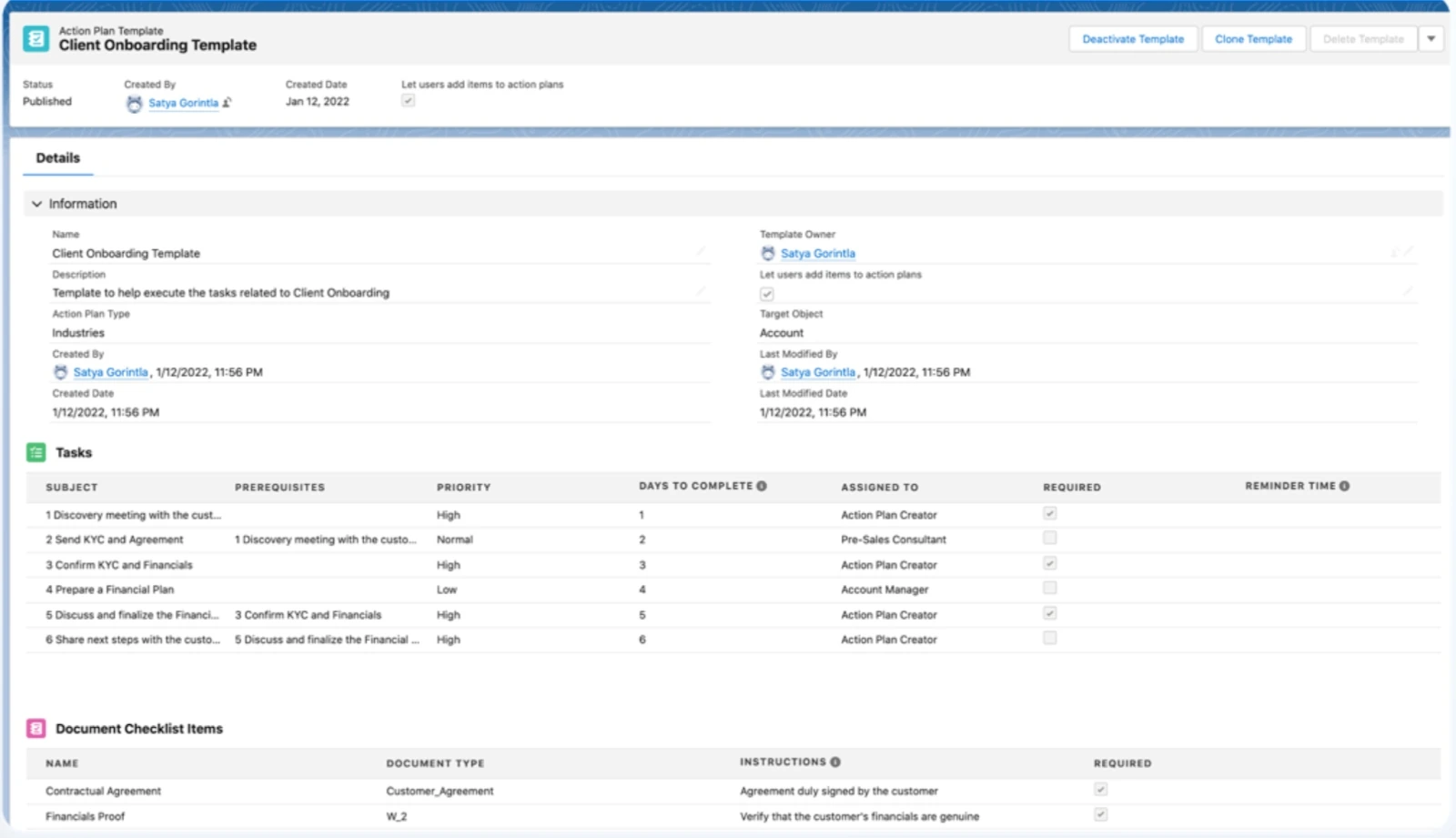1456x838 pixels.
Task: Open Satya Gorintla link under Template Owner
Action: pos(818,254)
